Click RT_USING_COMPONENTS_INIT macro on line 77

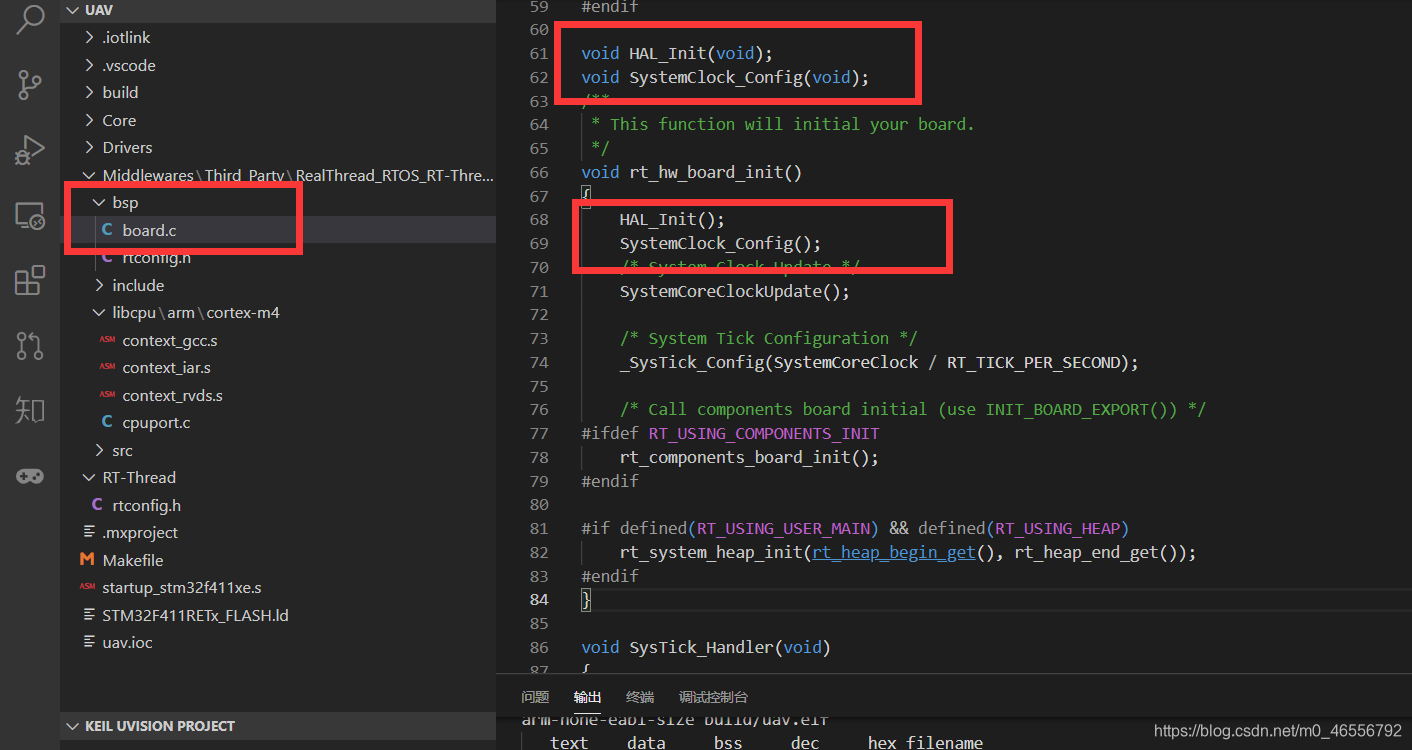click(x=764, y=433)
